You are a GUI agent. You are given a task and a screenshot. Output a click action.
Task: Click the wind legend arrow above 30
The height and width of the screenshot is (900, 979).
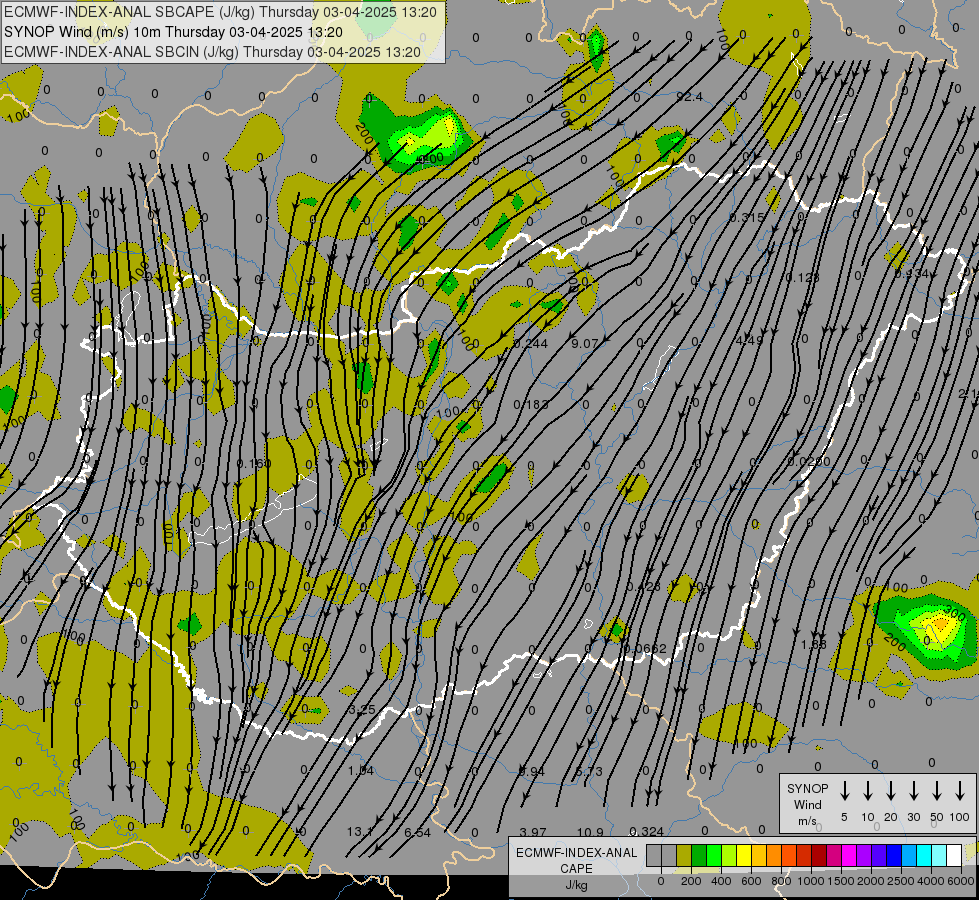point(913,791)
